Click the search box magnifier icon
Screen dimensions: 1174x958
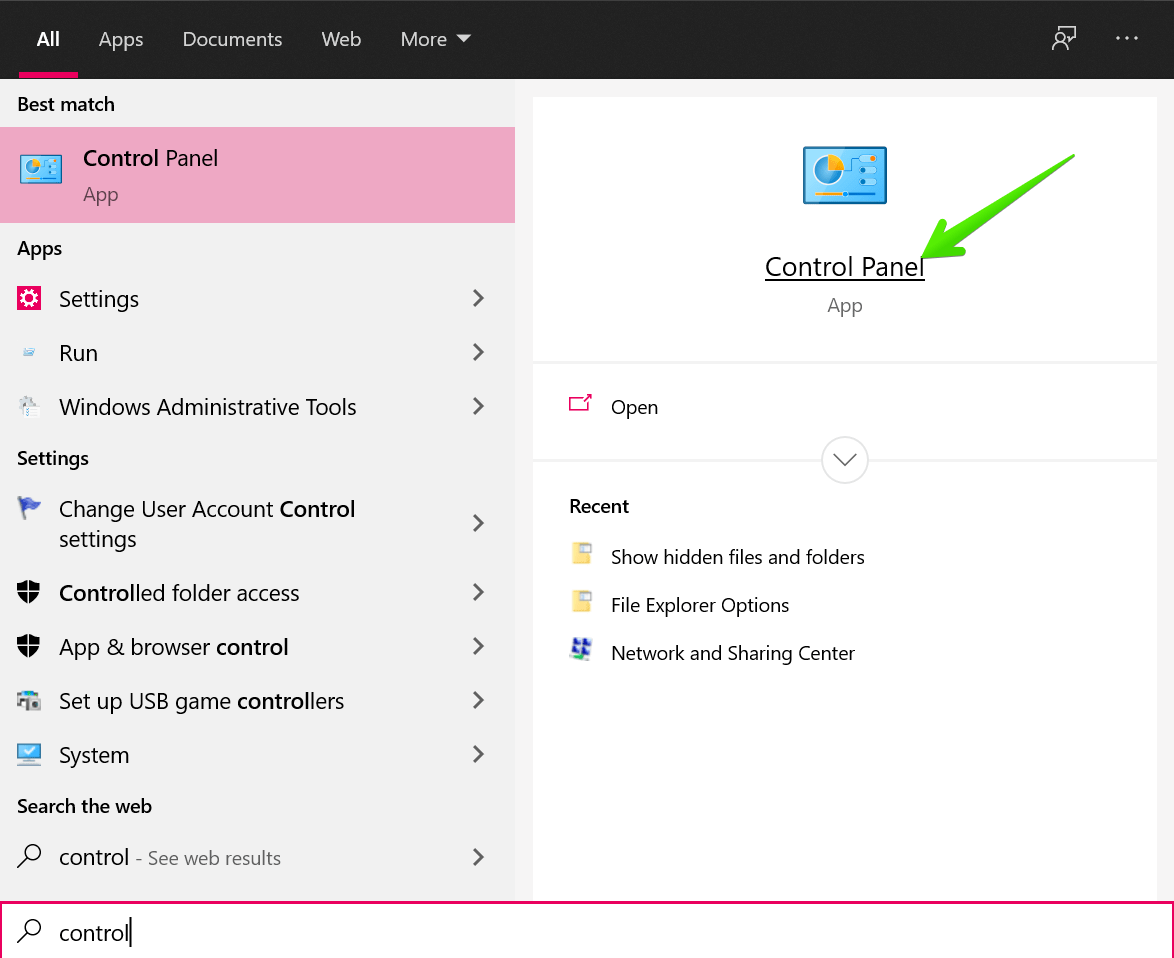tap(29, 930)
